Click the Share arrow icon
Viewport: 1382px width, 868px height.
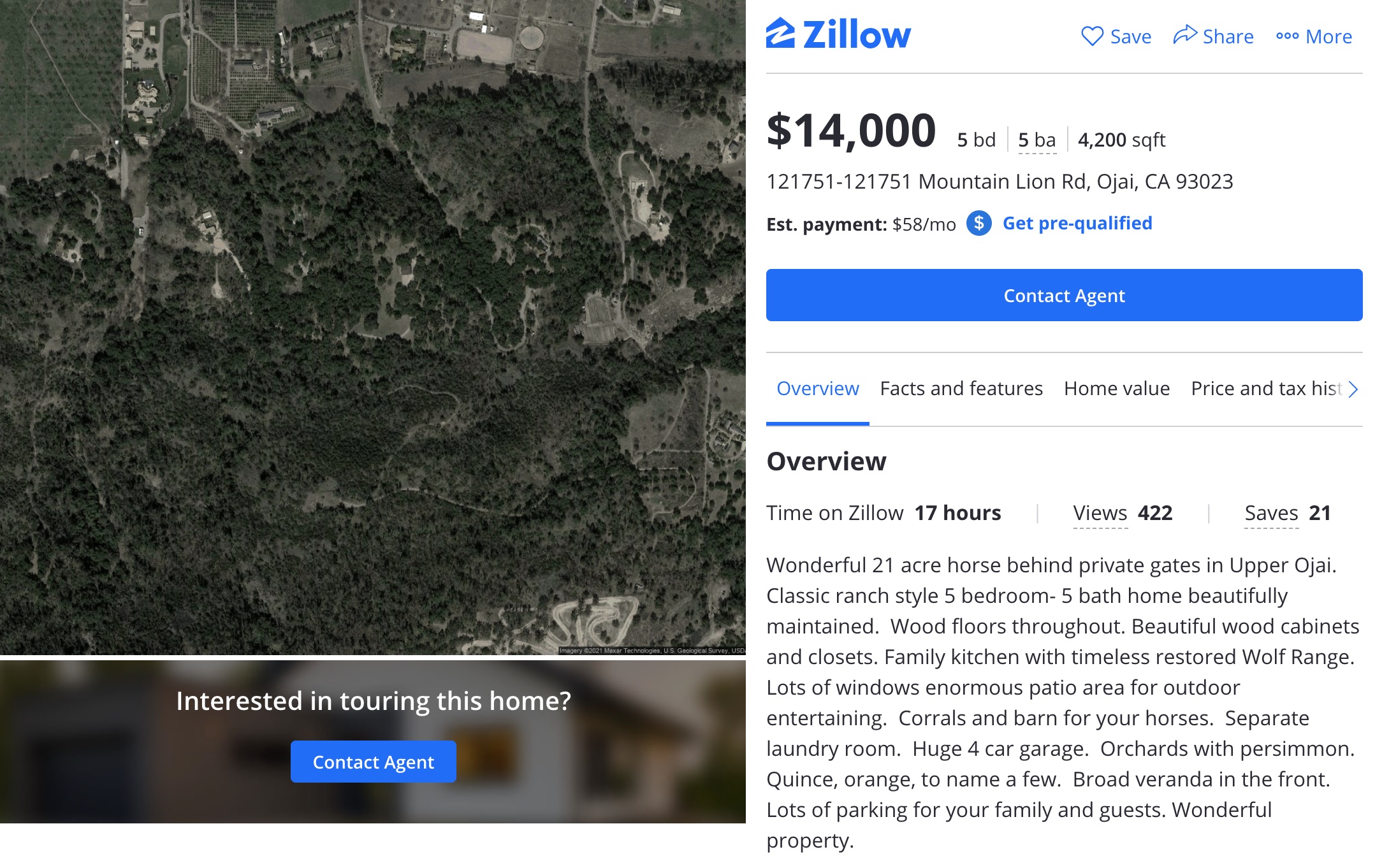(1185, 35)
